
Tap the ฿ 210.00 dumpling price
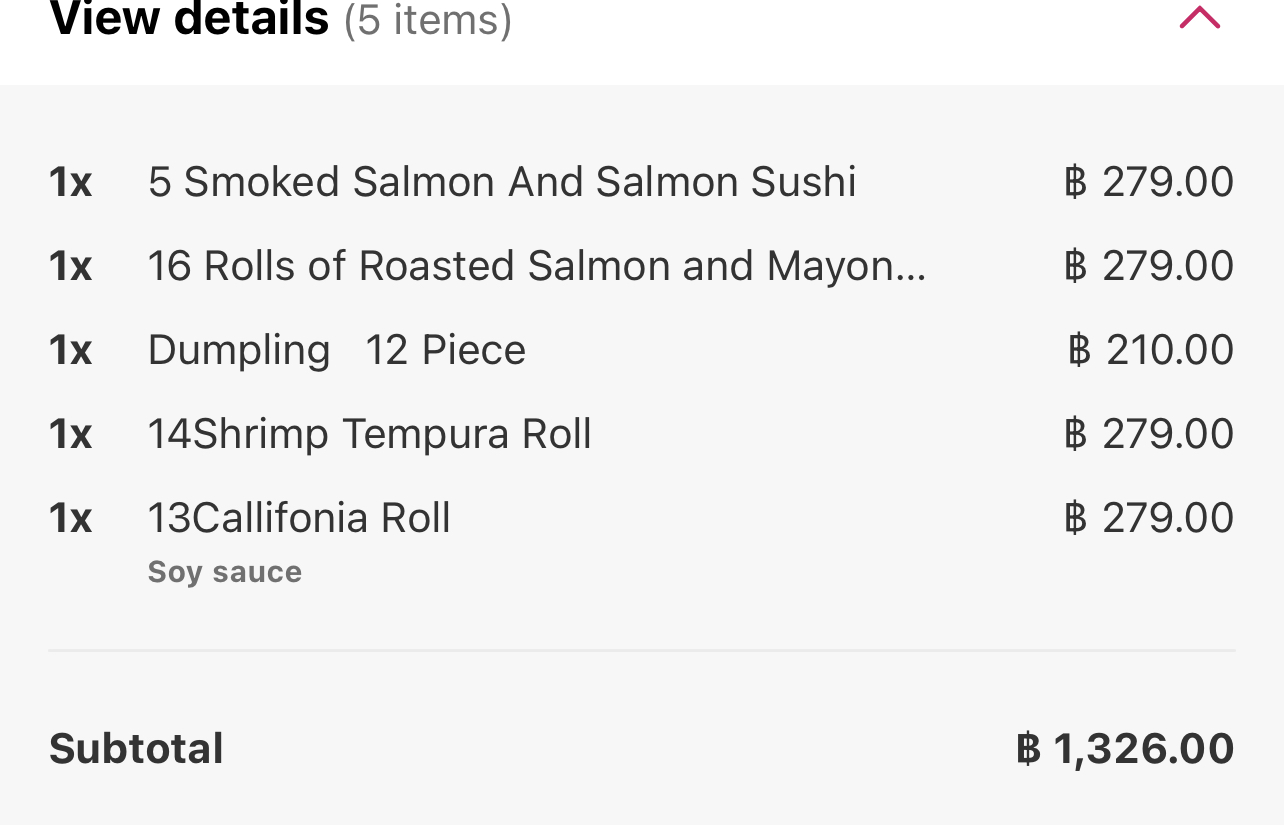pyautogui.click(x=1151, y=350)
